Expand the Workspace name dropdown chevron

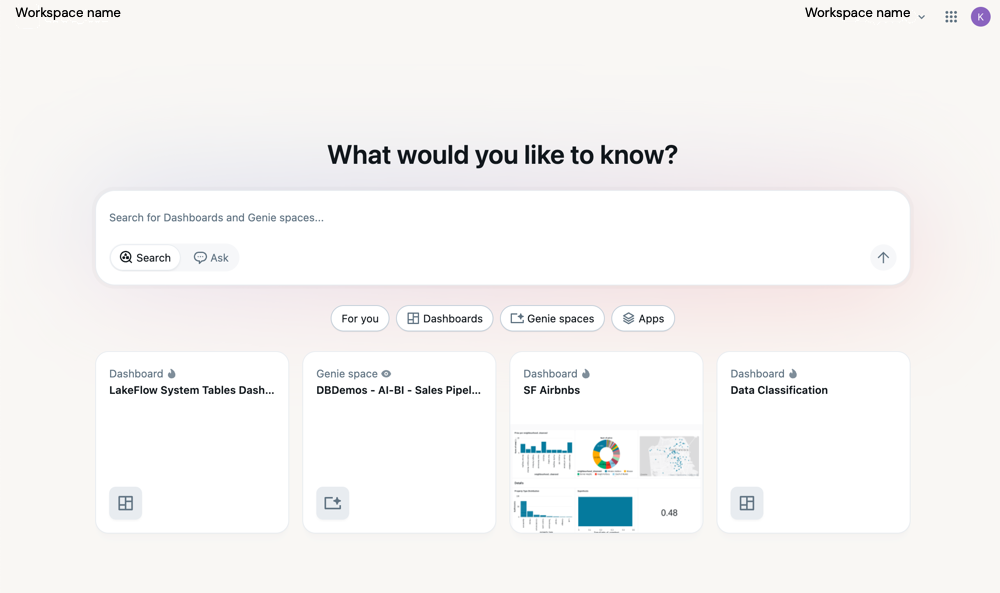(922, 17)
